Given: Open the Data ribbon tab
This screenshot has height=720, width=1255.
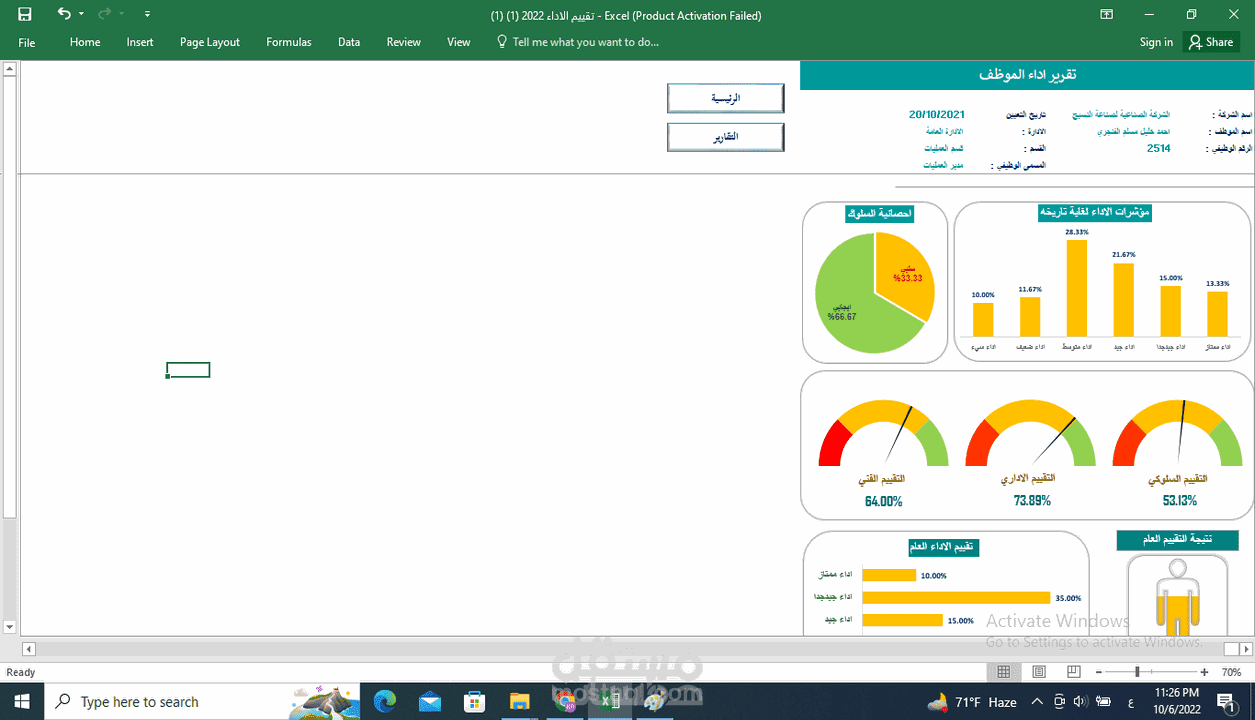Looking at the screenshot, I should [349, 42].
